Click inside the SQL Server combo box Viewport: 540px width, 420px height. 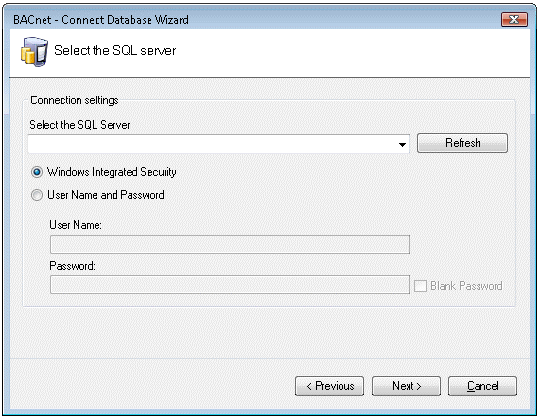point(218,144)
